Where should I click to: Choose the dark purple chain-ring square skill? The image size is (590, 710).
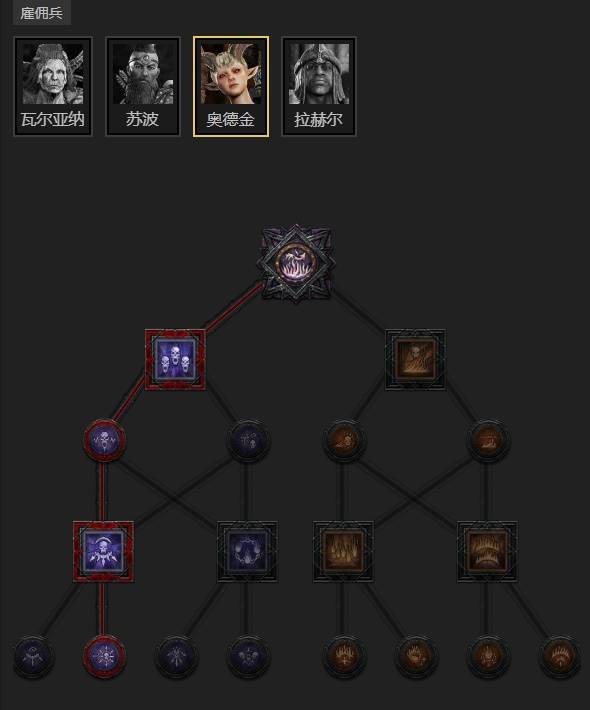tap(248, 552)
